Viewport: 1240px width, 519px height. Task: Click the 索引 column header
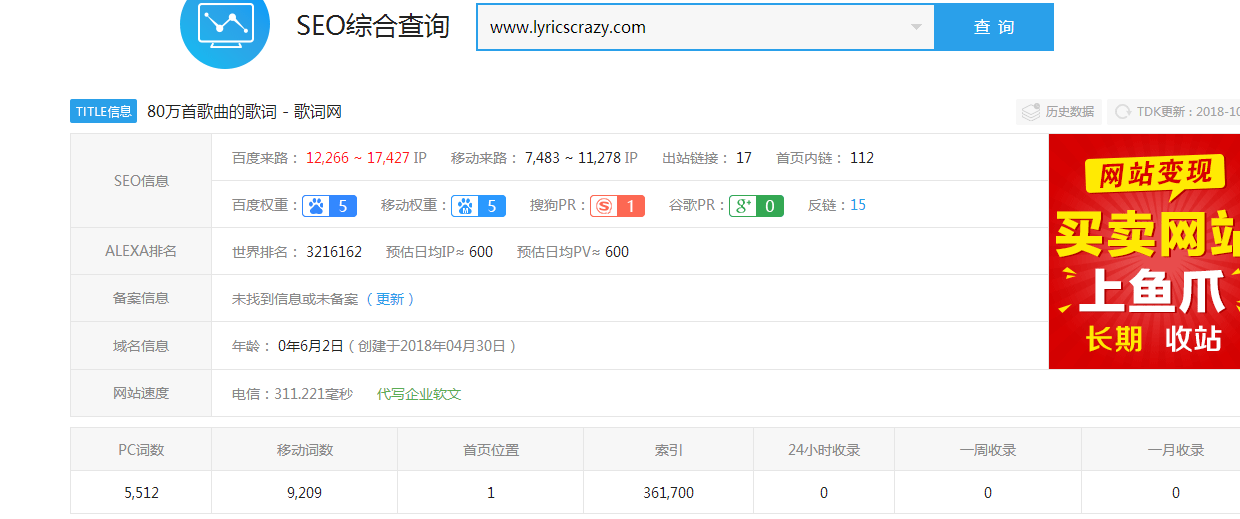coord(669,450)
